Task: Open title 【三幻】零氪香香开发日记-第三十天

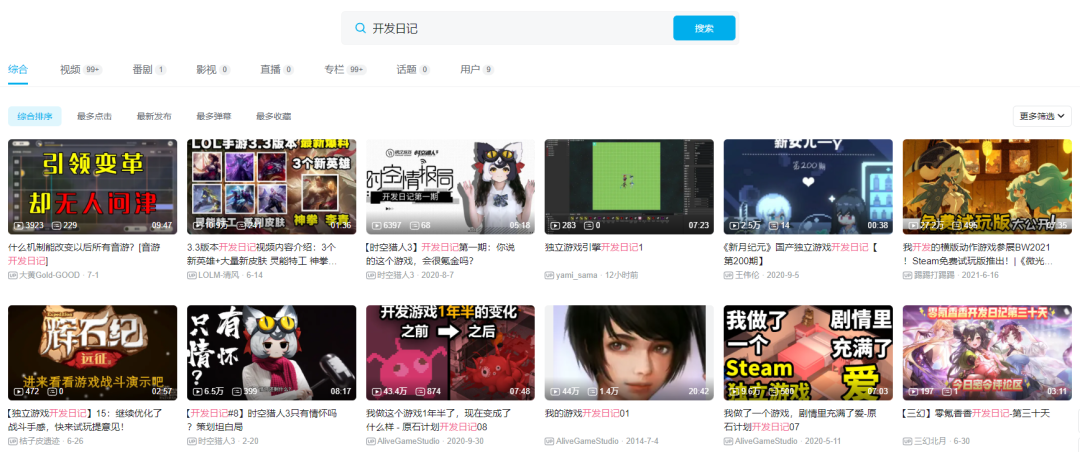Action: click(976, 413)
